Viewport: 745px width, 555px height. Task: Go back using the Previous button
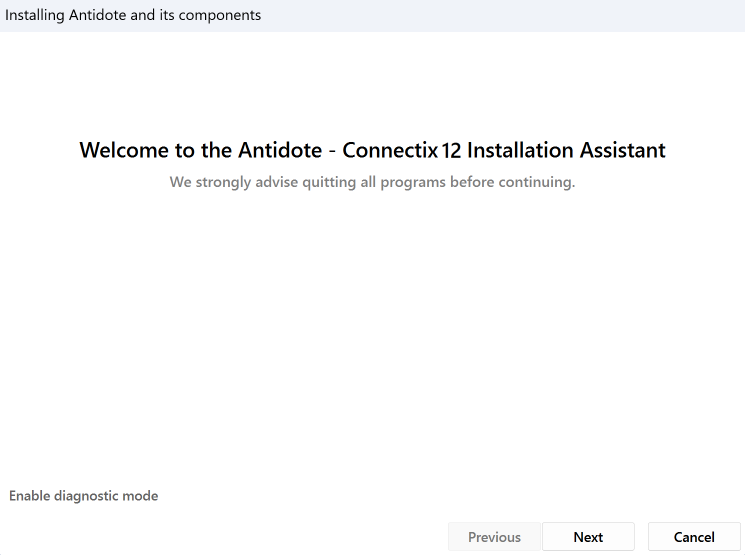click(x=494, y=537)
